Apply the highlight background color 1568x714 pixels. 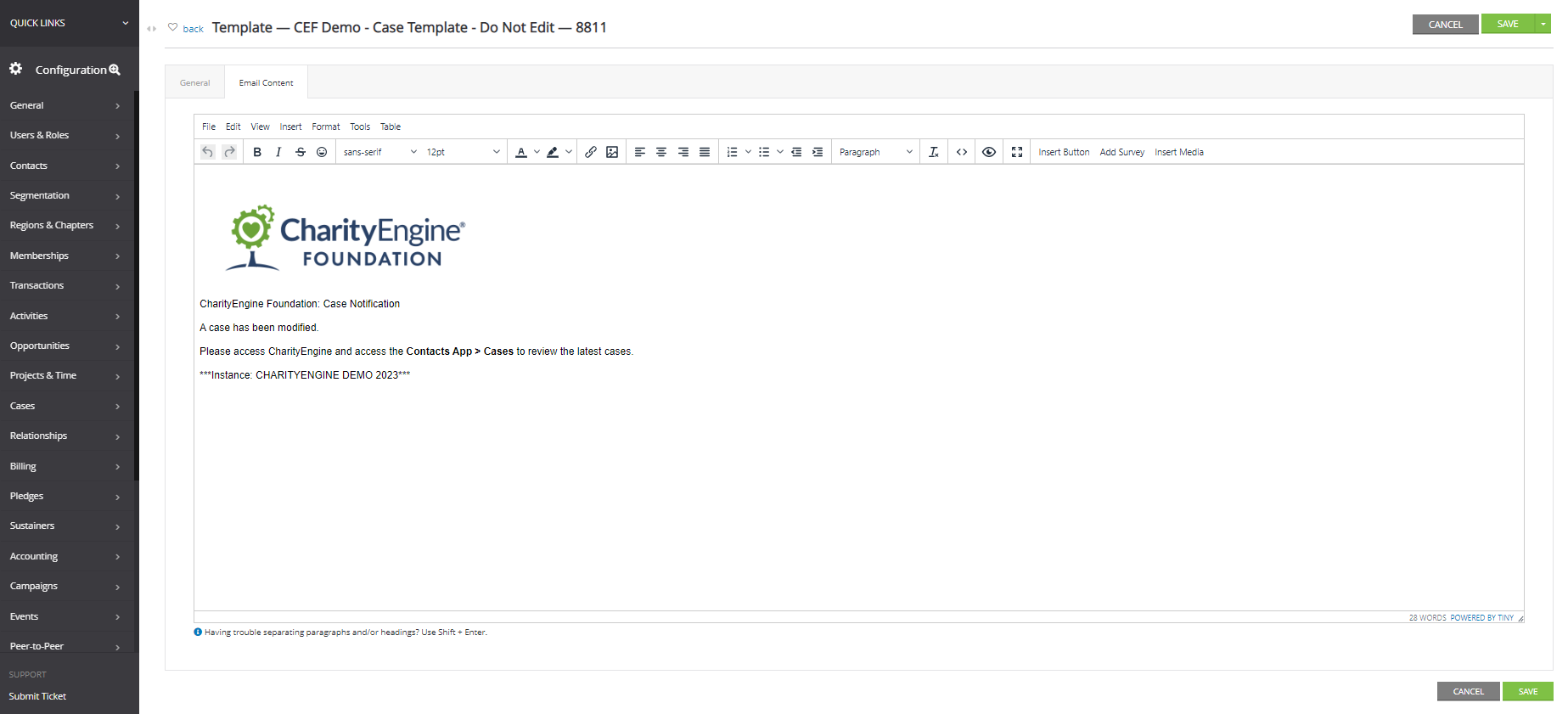tap(553, 152)
